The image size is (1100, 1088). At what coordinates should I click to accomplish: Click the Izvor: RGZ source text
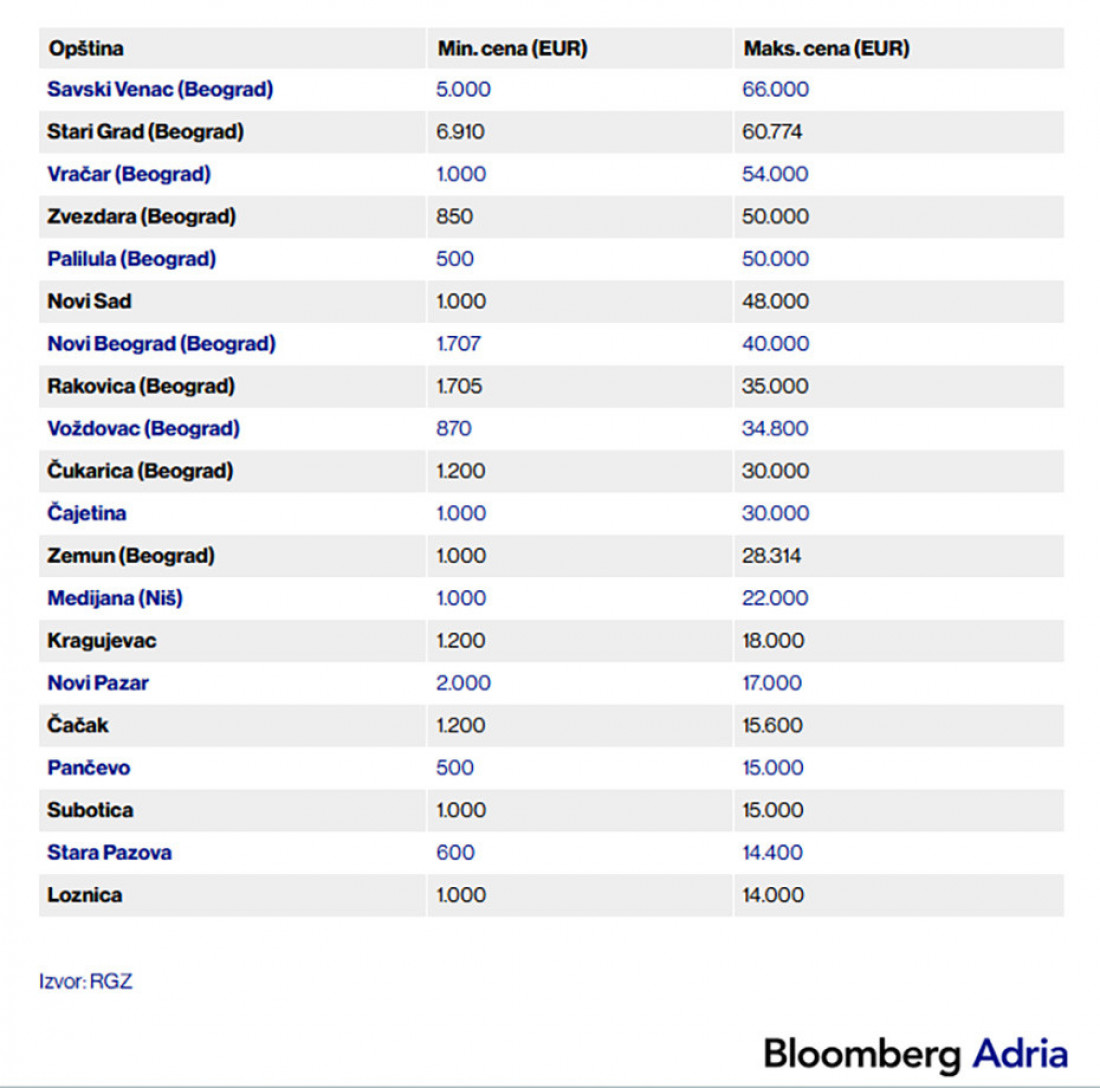[x=85, y=981]
